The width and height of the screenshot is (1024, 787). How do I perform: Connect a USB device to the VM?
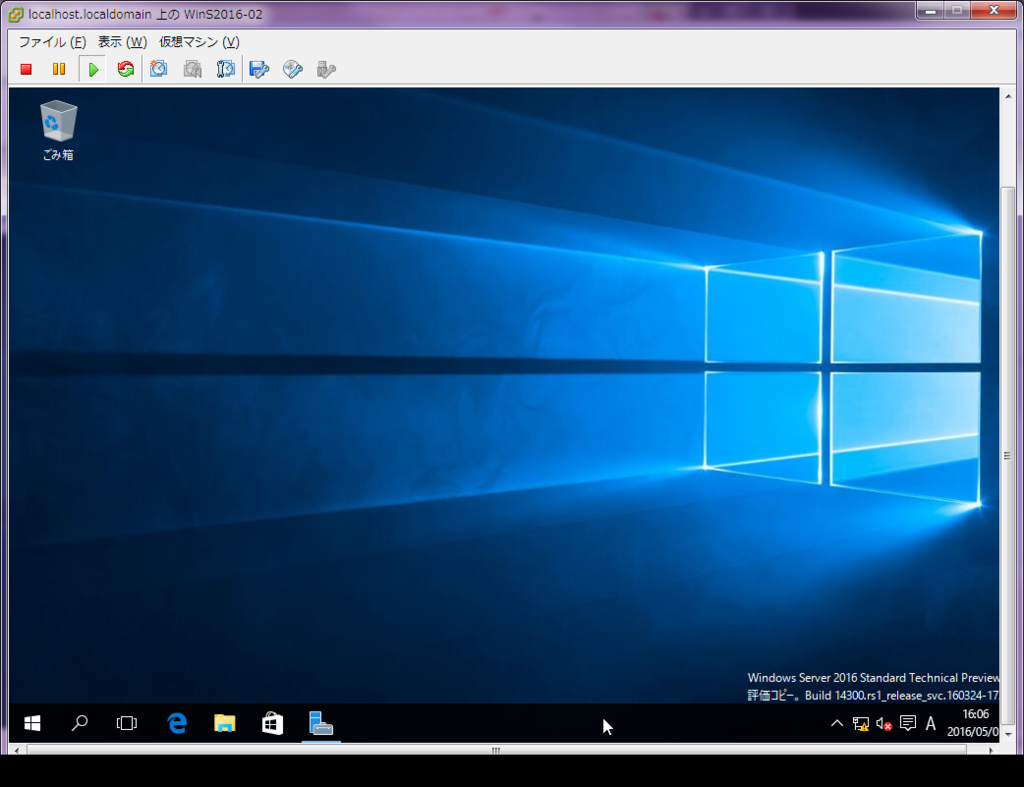[326, 68]
